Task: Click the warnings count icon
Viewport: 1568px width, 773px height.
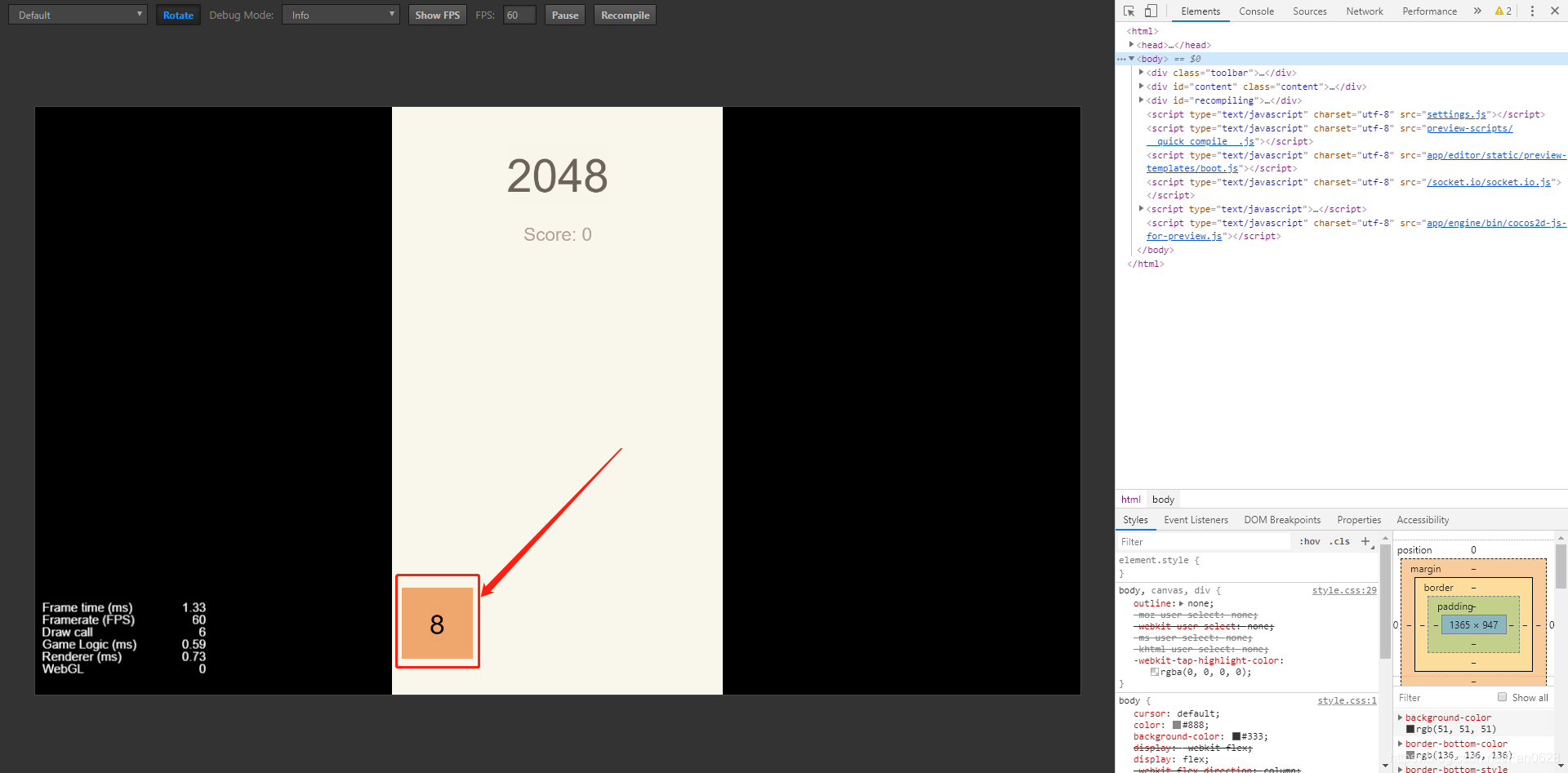Action: tap(1503, 11)
